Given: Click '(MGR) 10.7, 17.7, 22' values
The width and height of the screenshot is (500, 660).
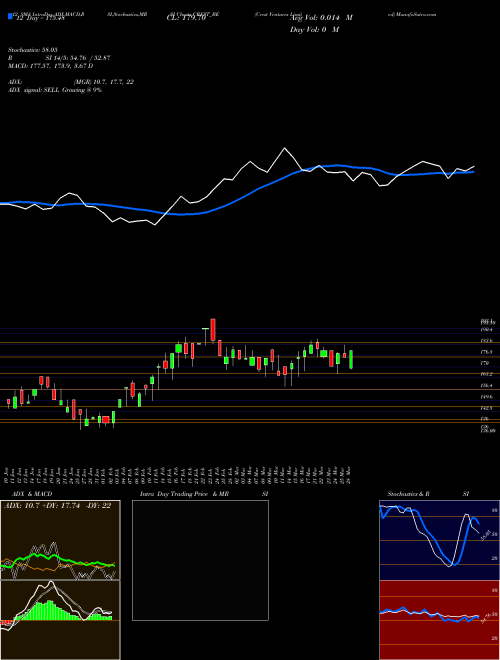Looking at the screenshot, I should [x=104, y=82].
